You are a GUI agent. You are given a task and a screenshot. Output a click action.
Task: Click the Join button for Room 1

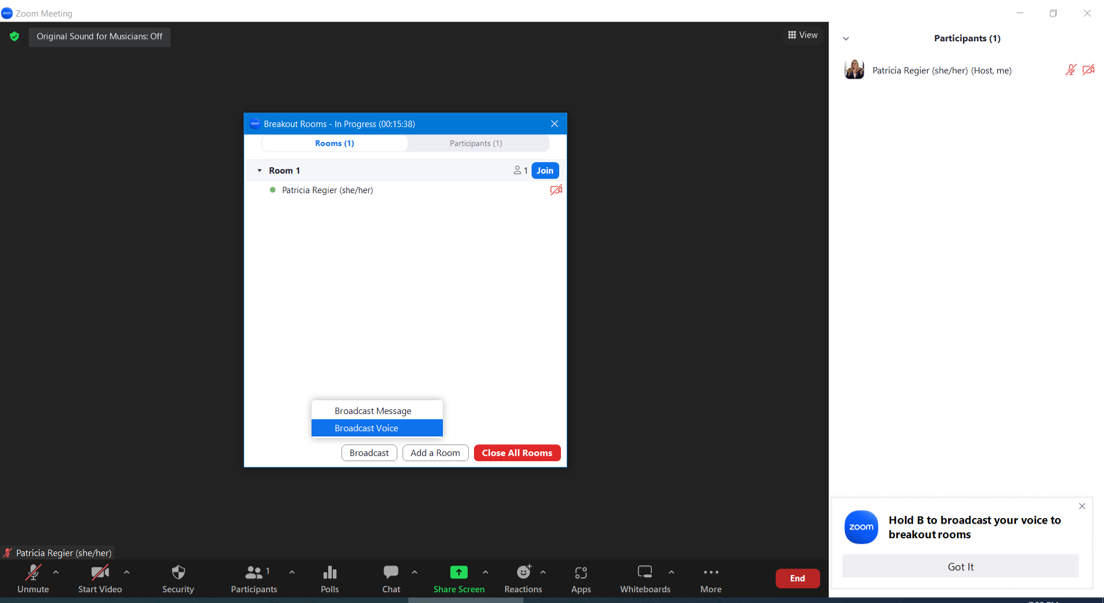(545, 170)
